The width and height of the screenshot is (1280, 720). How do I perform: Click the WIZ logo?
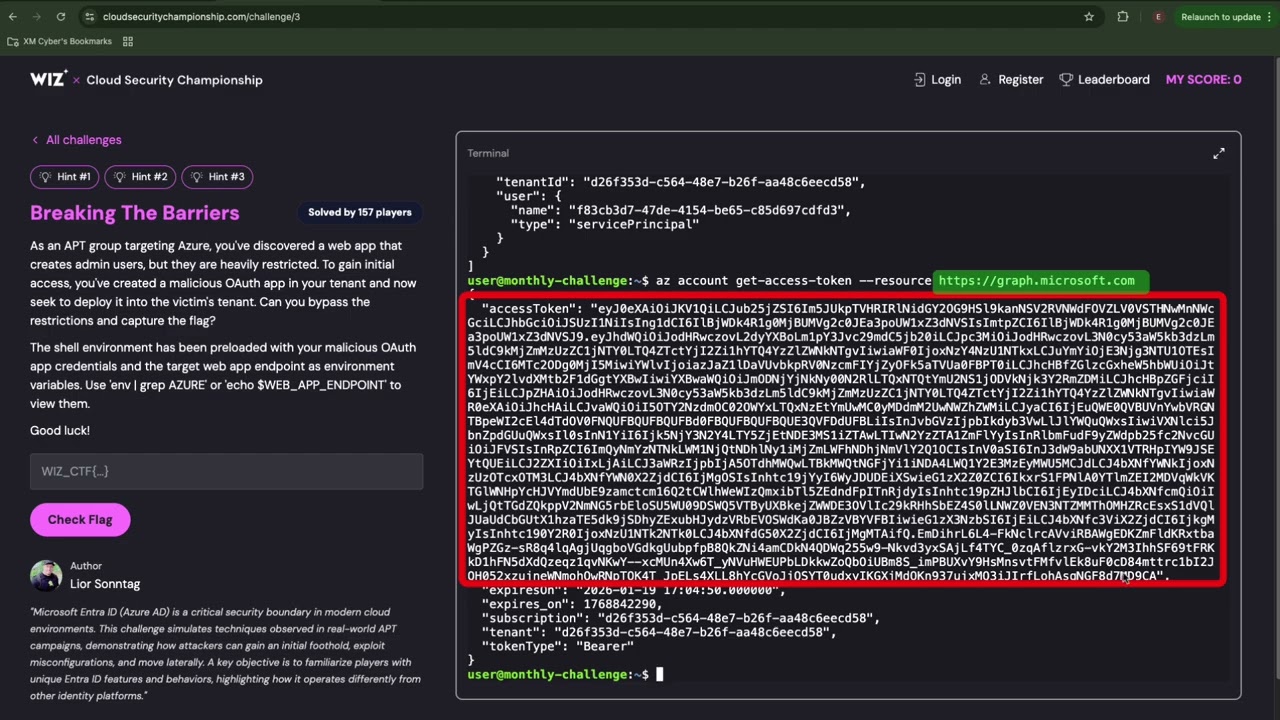(48, 79)
